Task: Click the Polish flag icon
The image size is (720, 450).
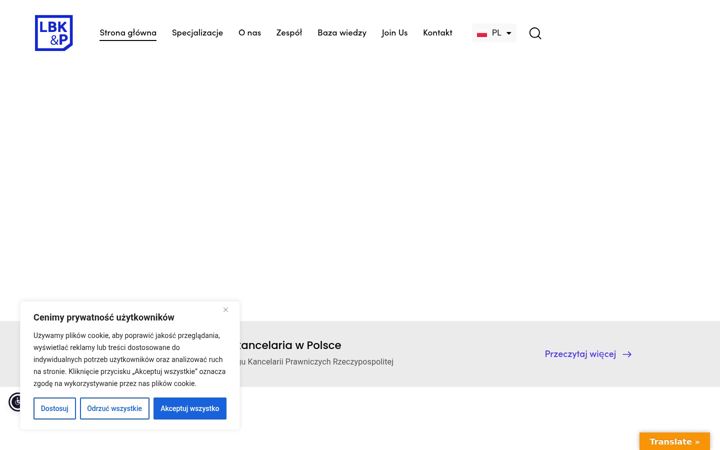Action: click(482, 34)
